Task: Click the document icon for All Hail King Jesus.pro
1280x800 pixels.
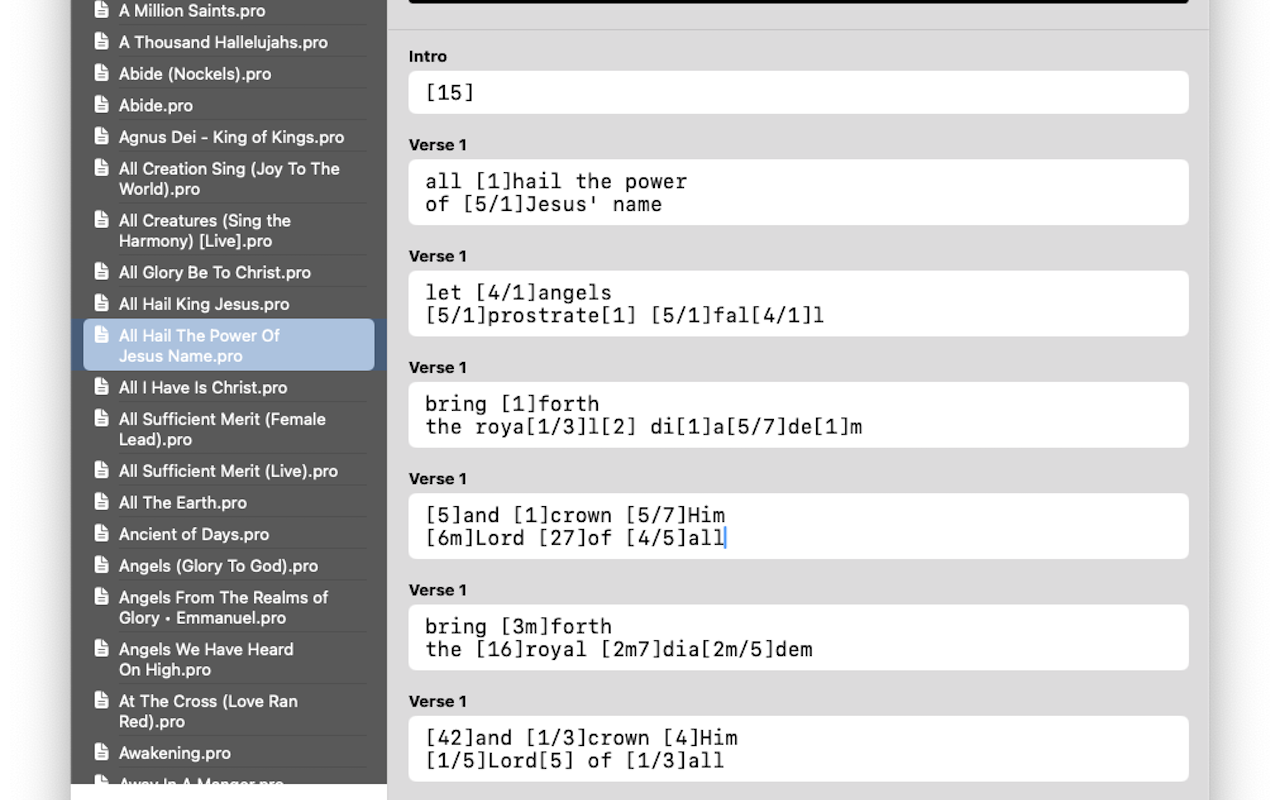Action: pos(102,304)
